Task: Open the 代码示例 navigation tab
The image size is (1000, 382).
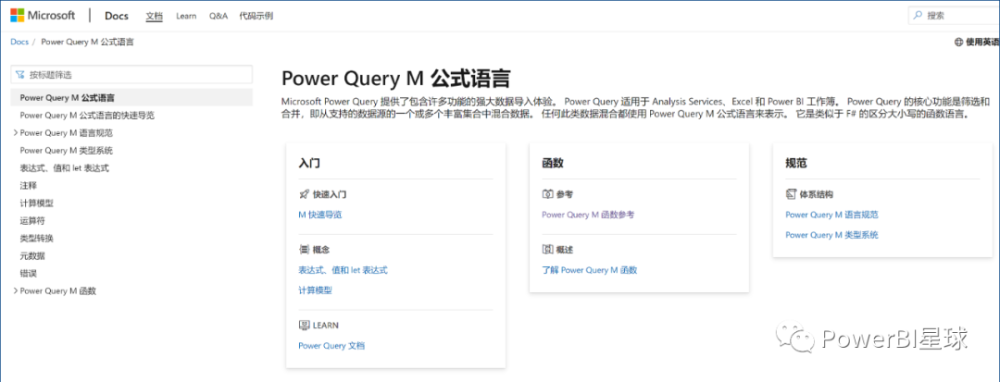Action: point(256,16)
